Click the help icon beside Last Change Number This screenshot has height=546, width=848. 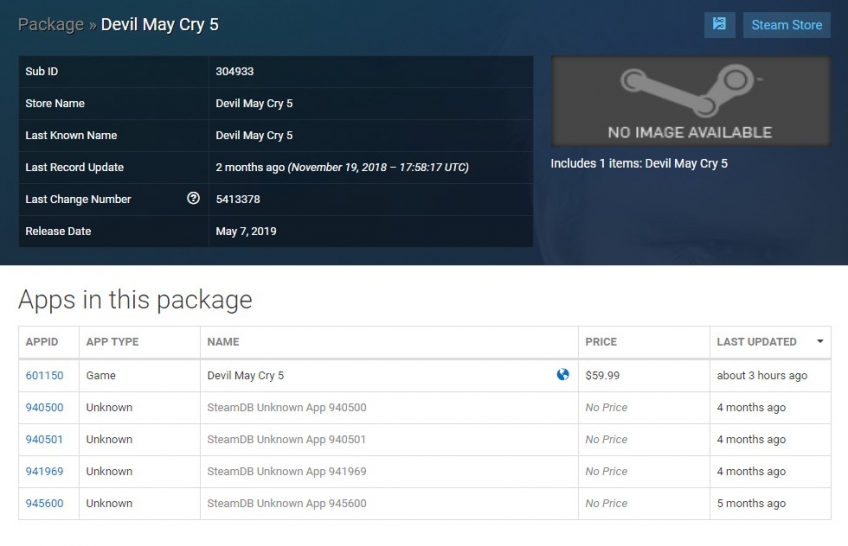click(193, 198)
